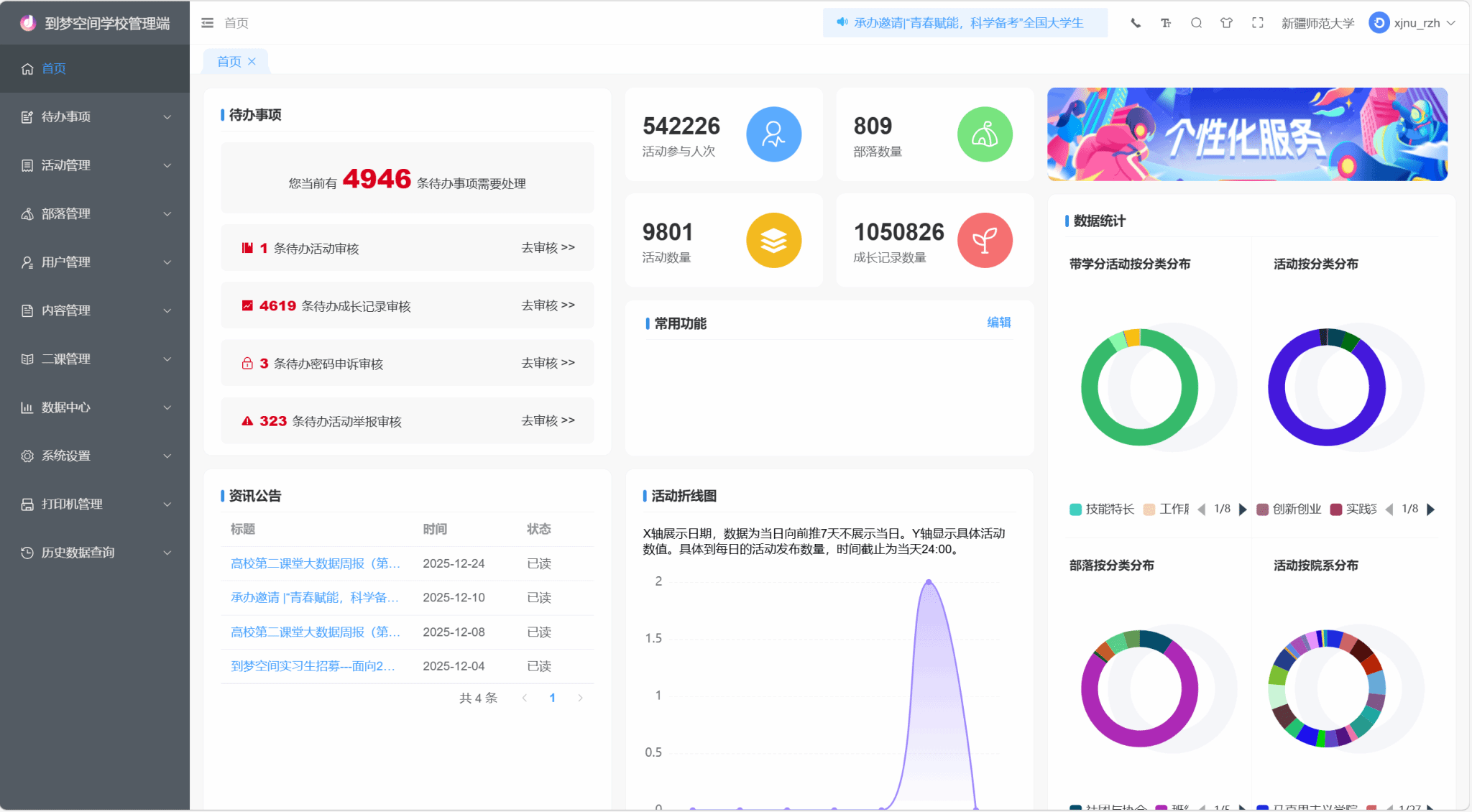The height and width of the screenshot is (812, 1472).
Task: Toggle the 技能特长 legend item
Action: (x=1101, y=509)
